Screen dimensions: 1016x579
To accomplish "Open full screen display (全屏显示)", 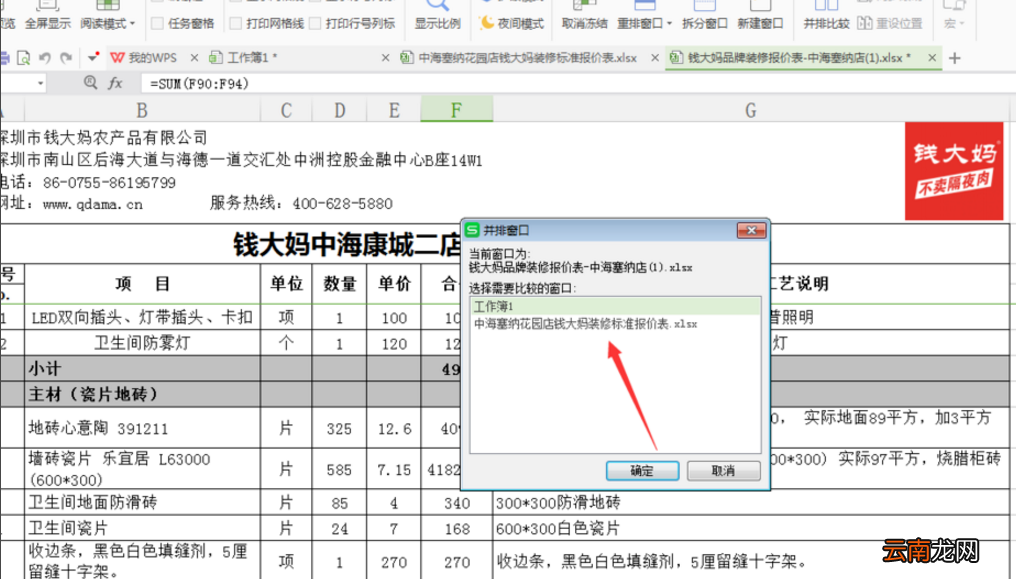I will click(47, 16).
